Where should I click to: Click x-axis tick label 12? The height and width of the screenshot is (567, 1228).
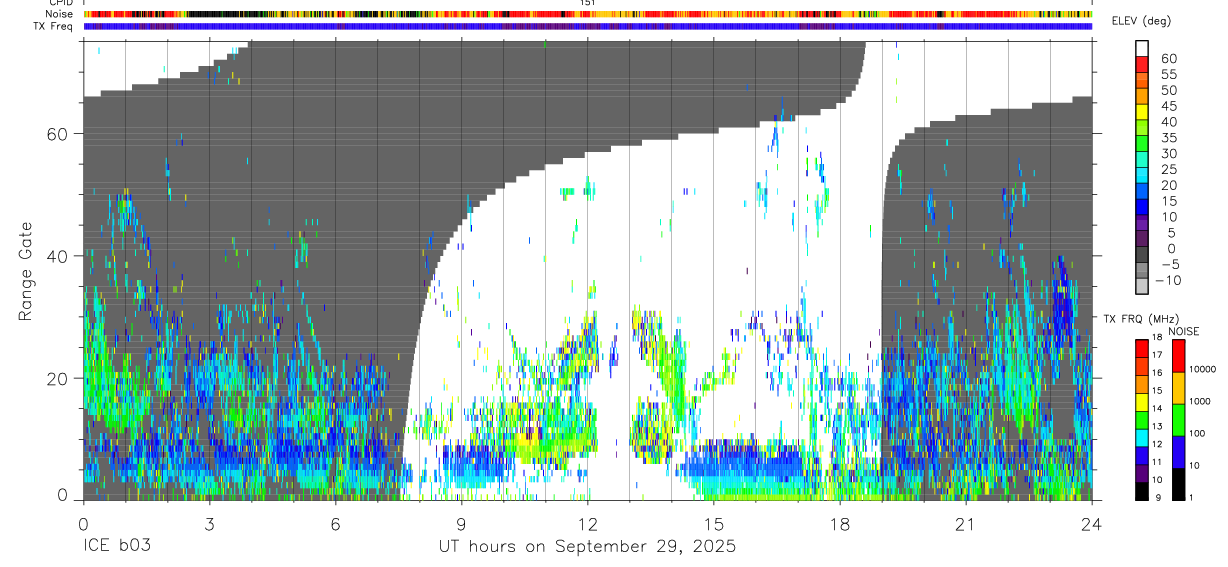point(587,524)
